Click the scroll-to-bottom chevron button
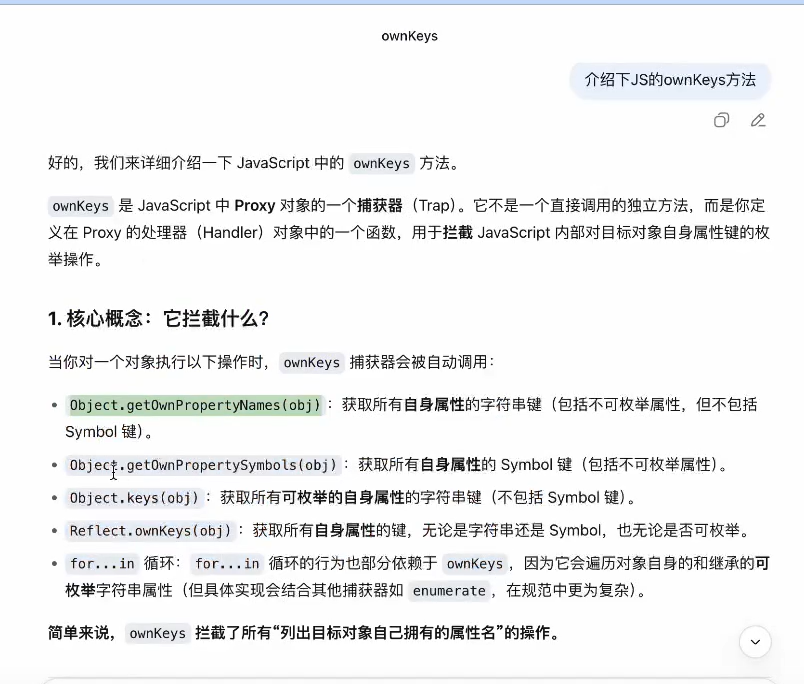 (755, 641)
